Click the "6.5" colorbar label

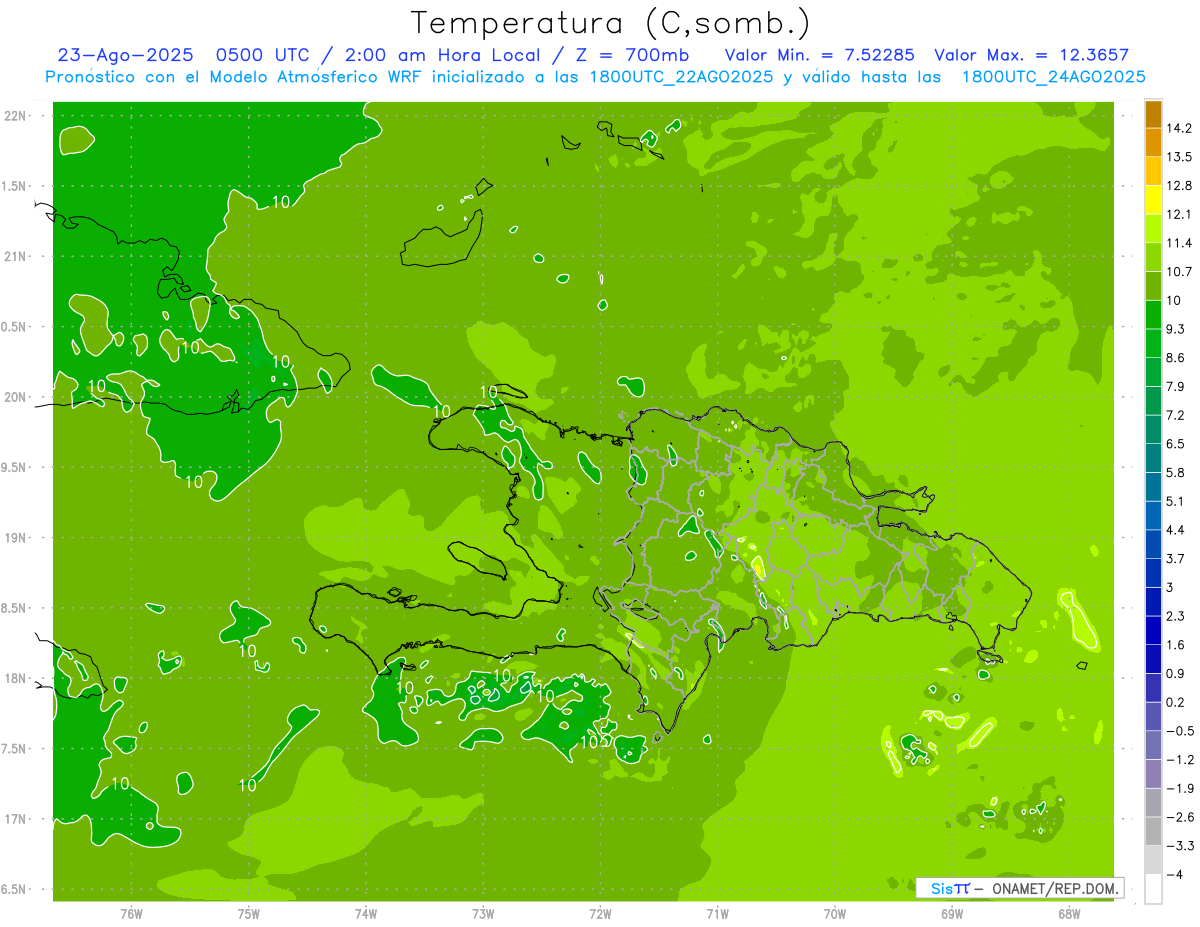(x=1176, y=443)
